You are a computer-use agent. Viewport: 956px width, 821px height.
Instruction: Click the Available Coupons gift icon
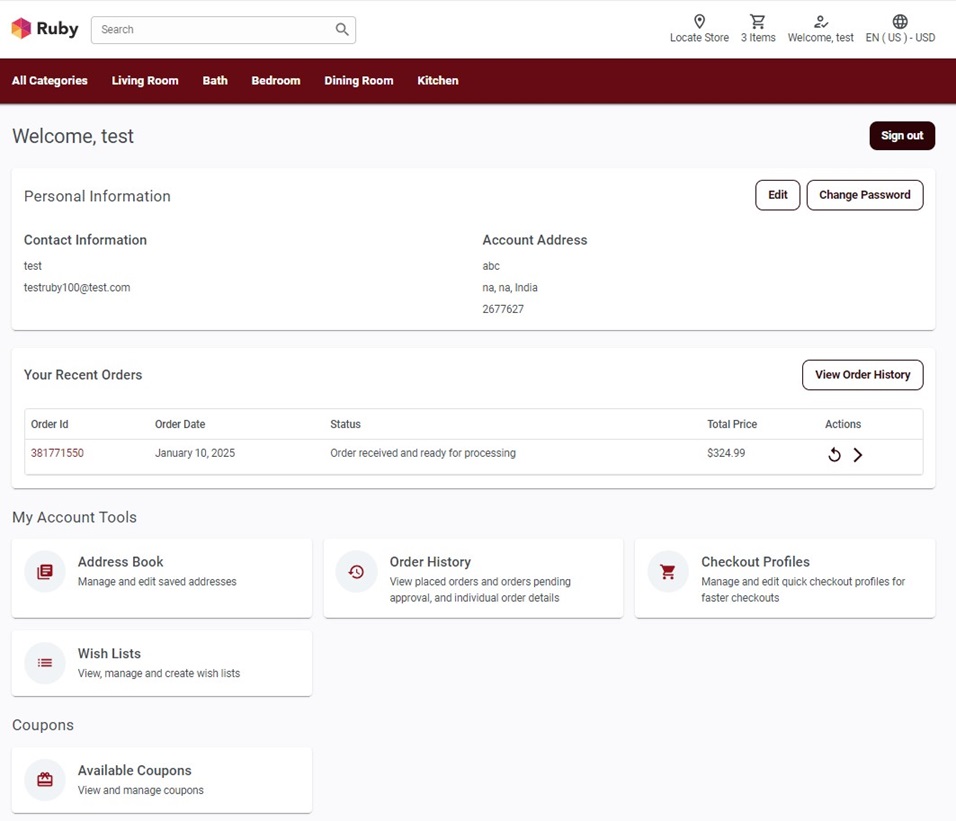coord(45,780)
